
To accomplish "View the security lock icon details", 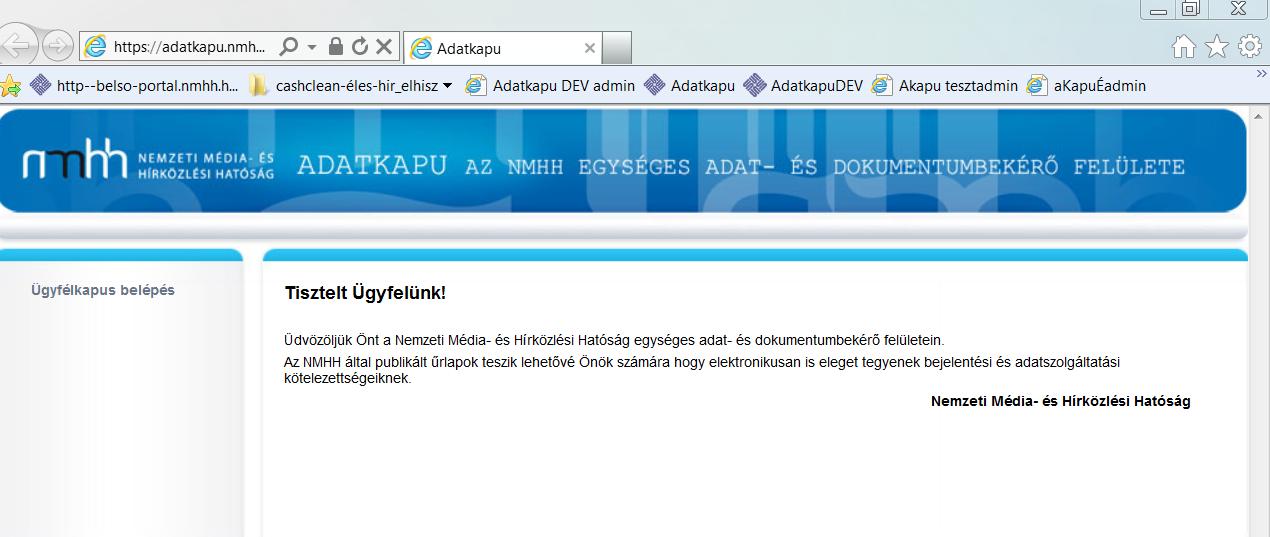I will [x=337, y=46].
